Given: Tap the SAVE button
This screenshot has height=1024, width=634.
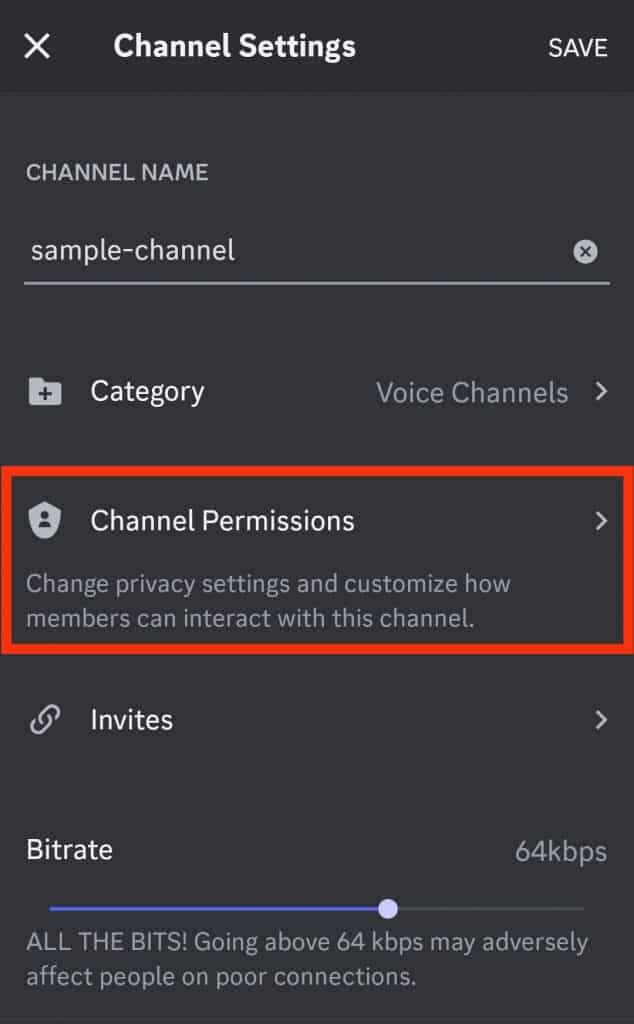Looking at the screenshot, I should pyautogui.click(x=578, y=46).
